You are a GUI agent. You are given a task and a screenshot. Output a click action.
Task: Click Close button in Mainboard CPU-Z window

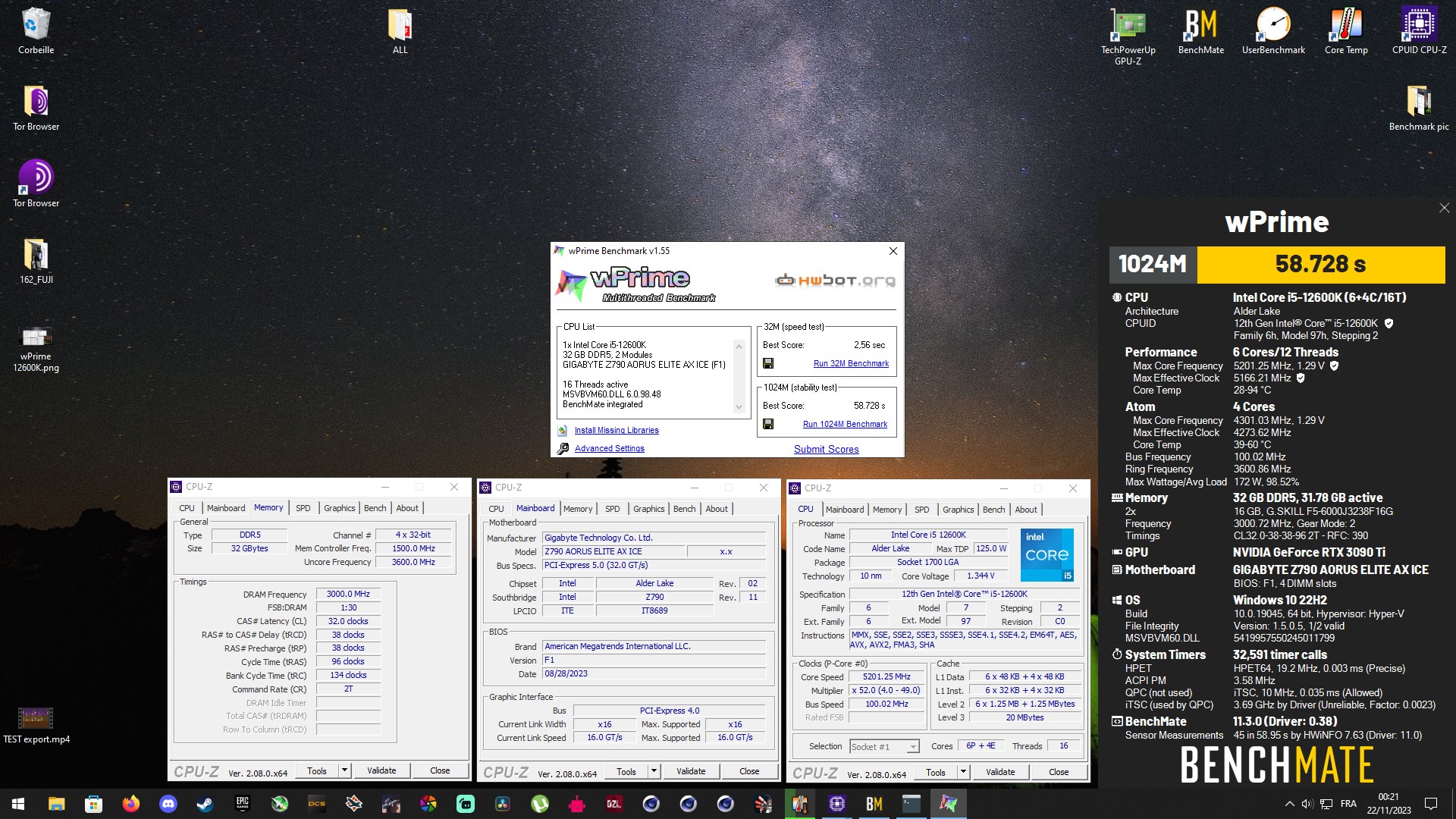click(x=749, y=771)
